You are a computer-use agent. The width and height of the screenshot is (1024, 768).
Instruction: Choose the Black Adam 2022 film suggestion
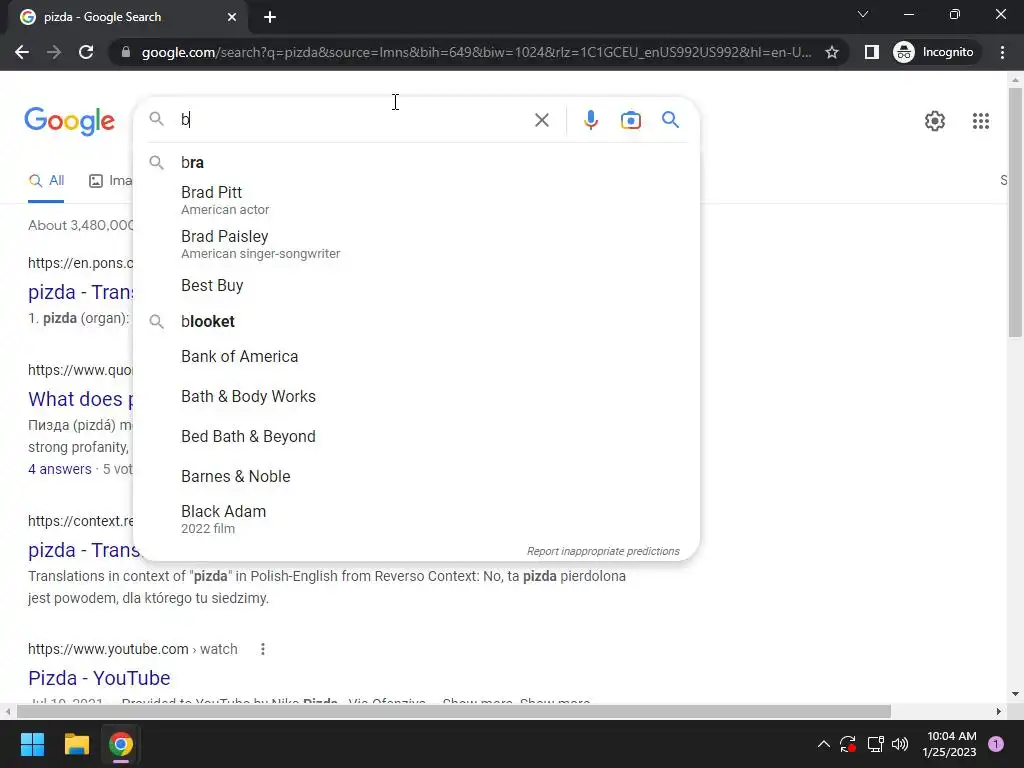coord(416,519)
